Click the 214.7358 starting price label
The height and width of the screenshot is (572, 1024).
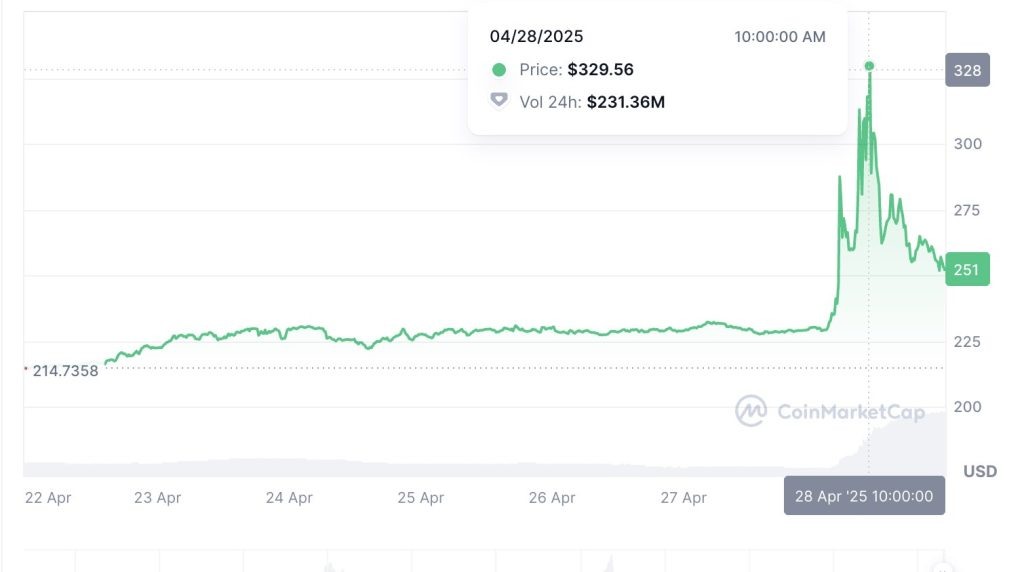[x=65, y=371]
